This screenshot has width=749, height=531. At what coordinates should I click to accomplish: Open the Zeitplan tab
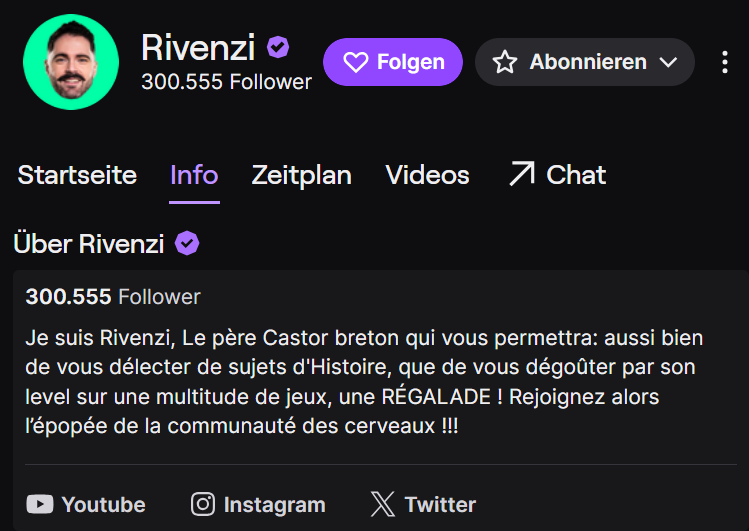tap(301, 175)
